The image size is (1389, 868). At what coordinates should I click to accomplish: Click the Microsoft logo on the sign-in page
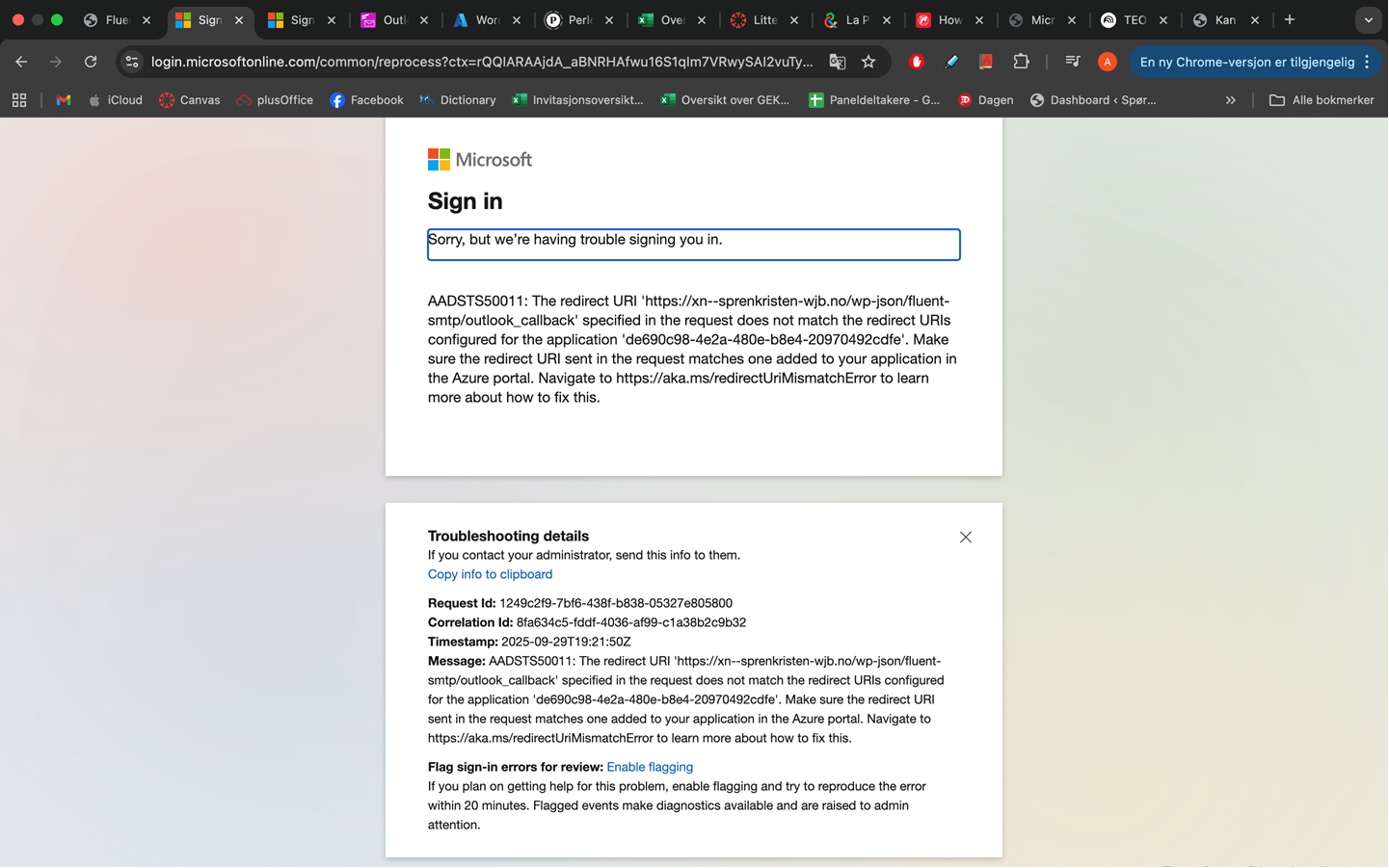pos(480,160)
